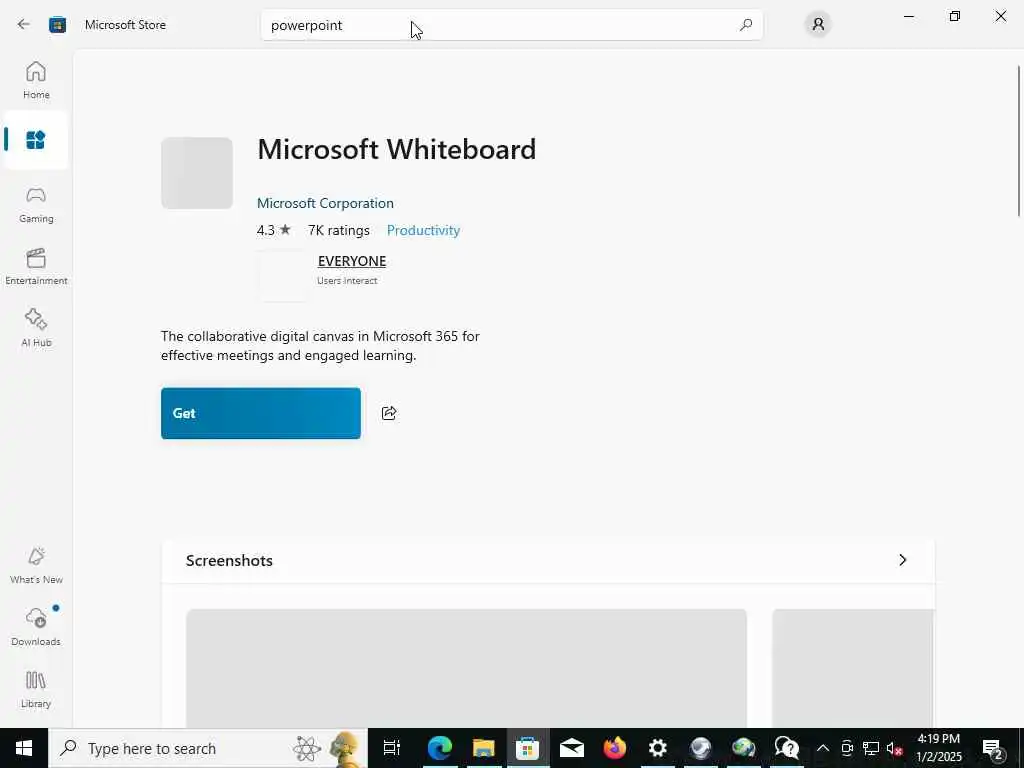Open Get Help icon in taskbar
Screen dimensions: 1024x768
(787, 748)
